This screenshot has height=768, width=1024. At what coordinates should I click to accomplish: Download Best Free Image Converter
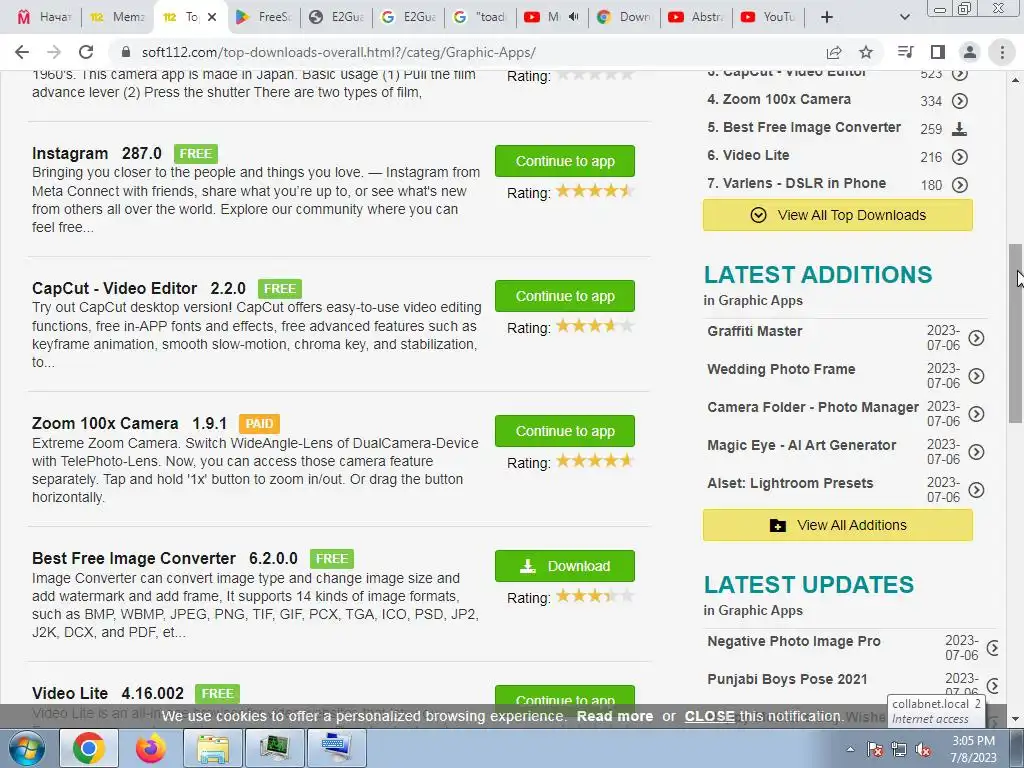pyautogui.click(x=565, y=566)
